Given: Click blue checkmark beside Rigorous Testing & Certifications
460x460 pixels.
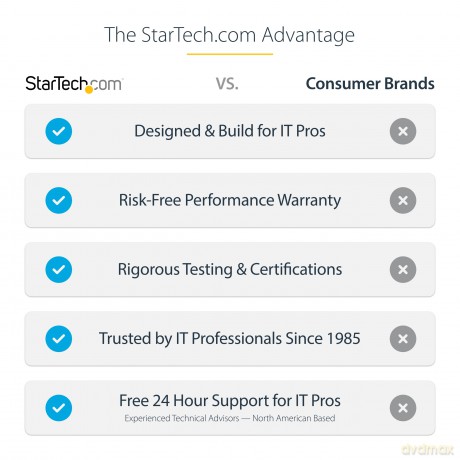Looking at the screenshot, I should (x=59, y=270).
